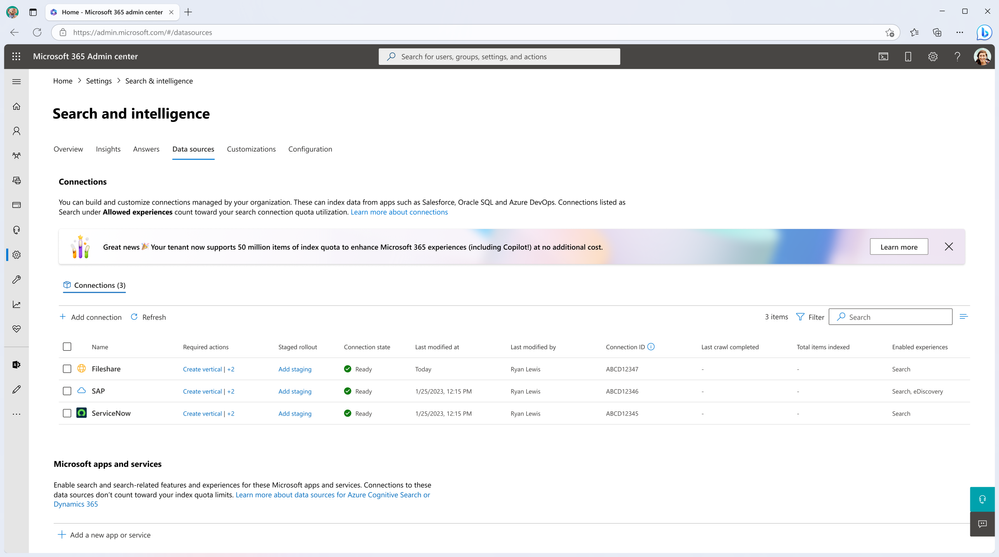Viewport: 999px width, 557px height.
Task: Click browser back arrow
Action: (15, 33)
